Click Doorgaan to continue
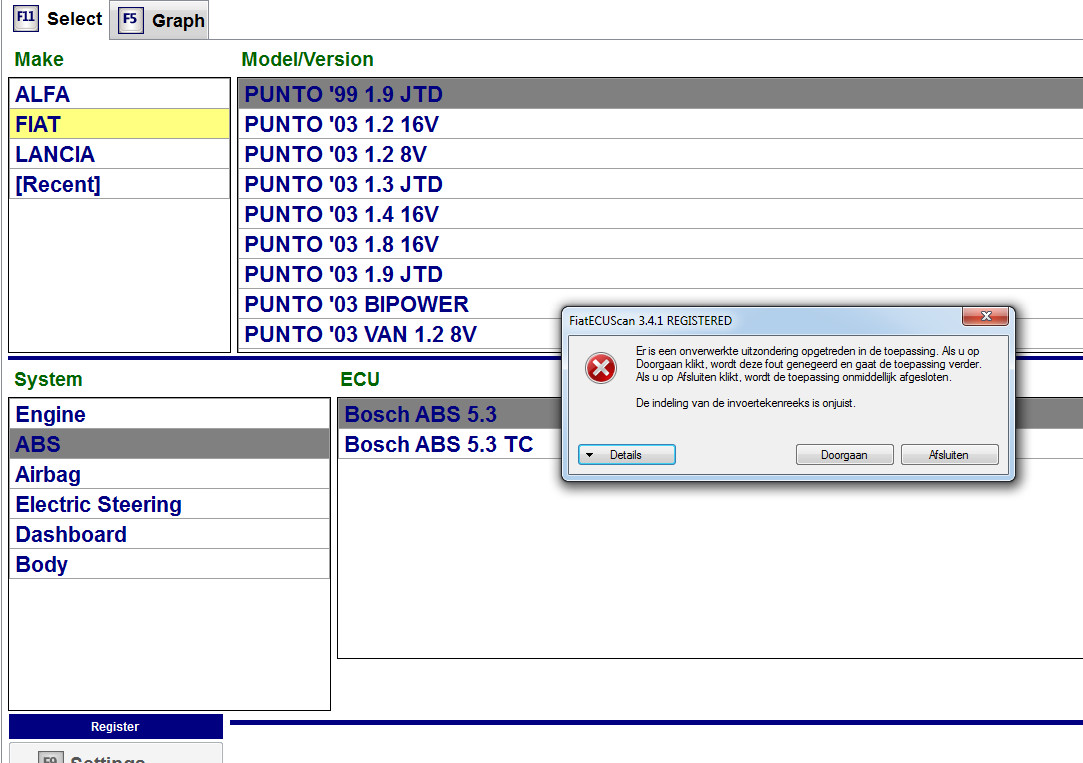This screenshot has height=763, width=1083. click(x=844, y=454)
